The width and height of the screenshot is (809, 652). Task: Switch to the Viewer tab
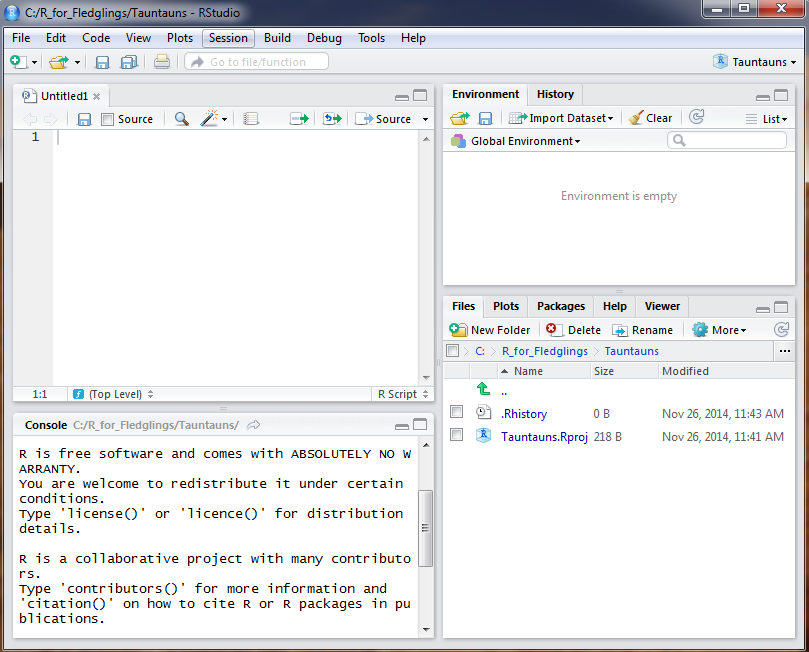pos(662,306)
